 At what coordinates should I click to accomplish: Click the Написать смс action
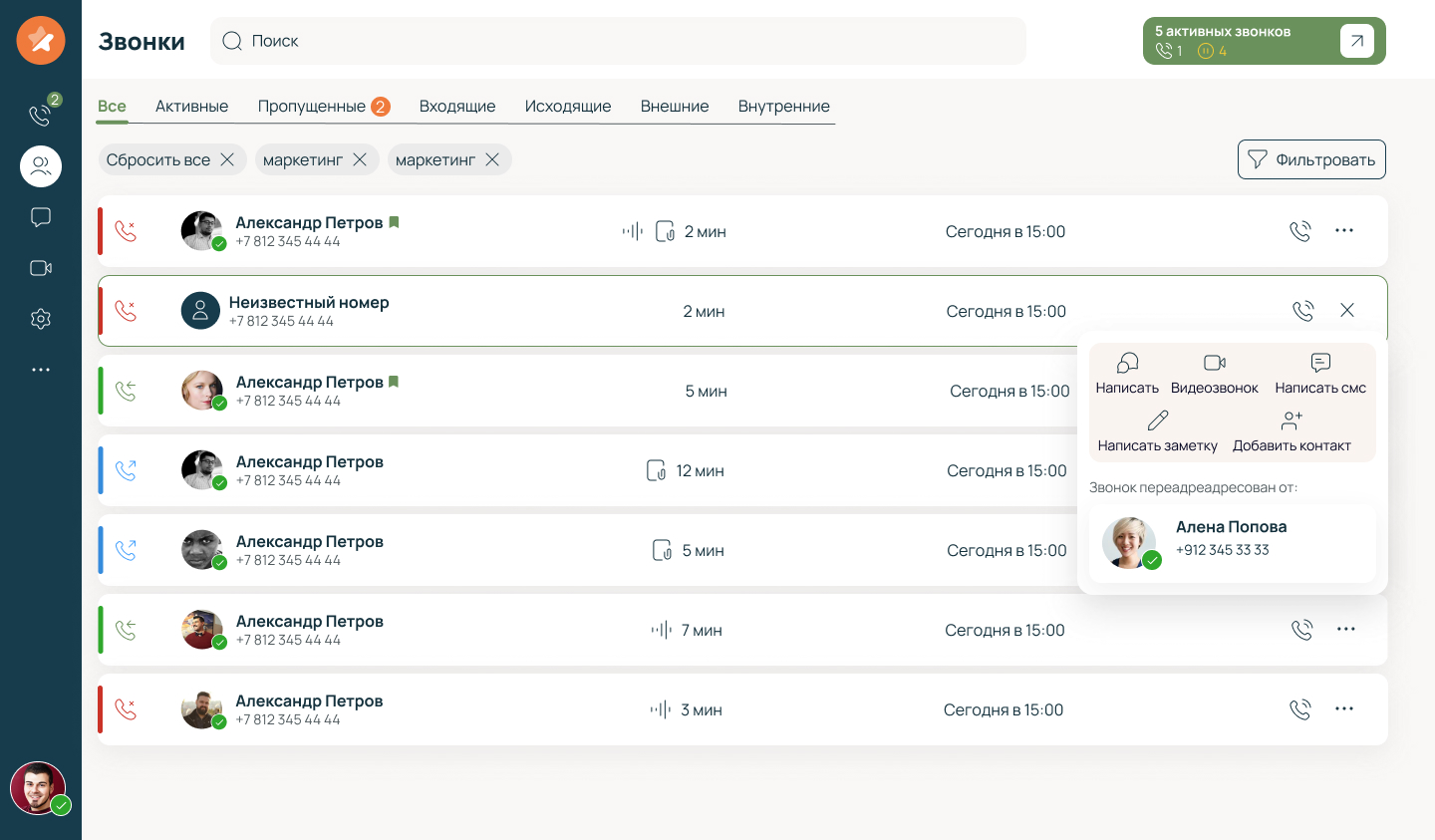pos(1320,374)
